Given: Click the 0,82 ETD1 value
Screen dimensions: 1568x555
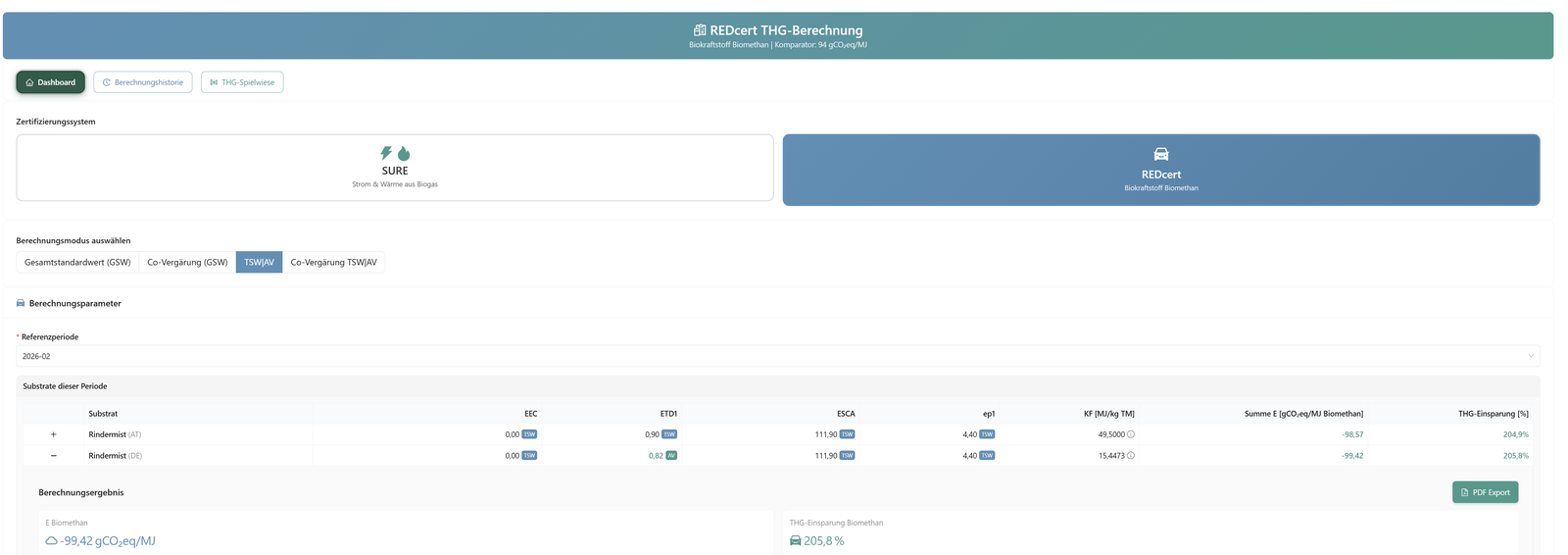Looking at the screenshot, I should pyautogui.click(x=656, y=456).
